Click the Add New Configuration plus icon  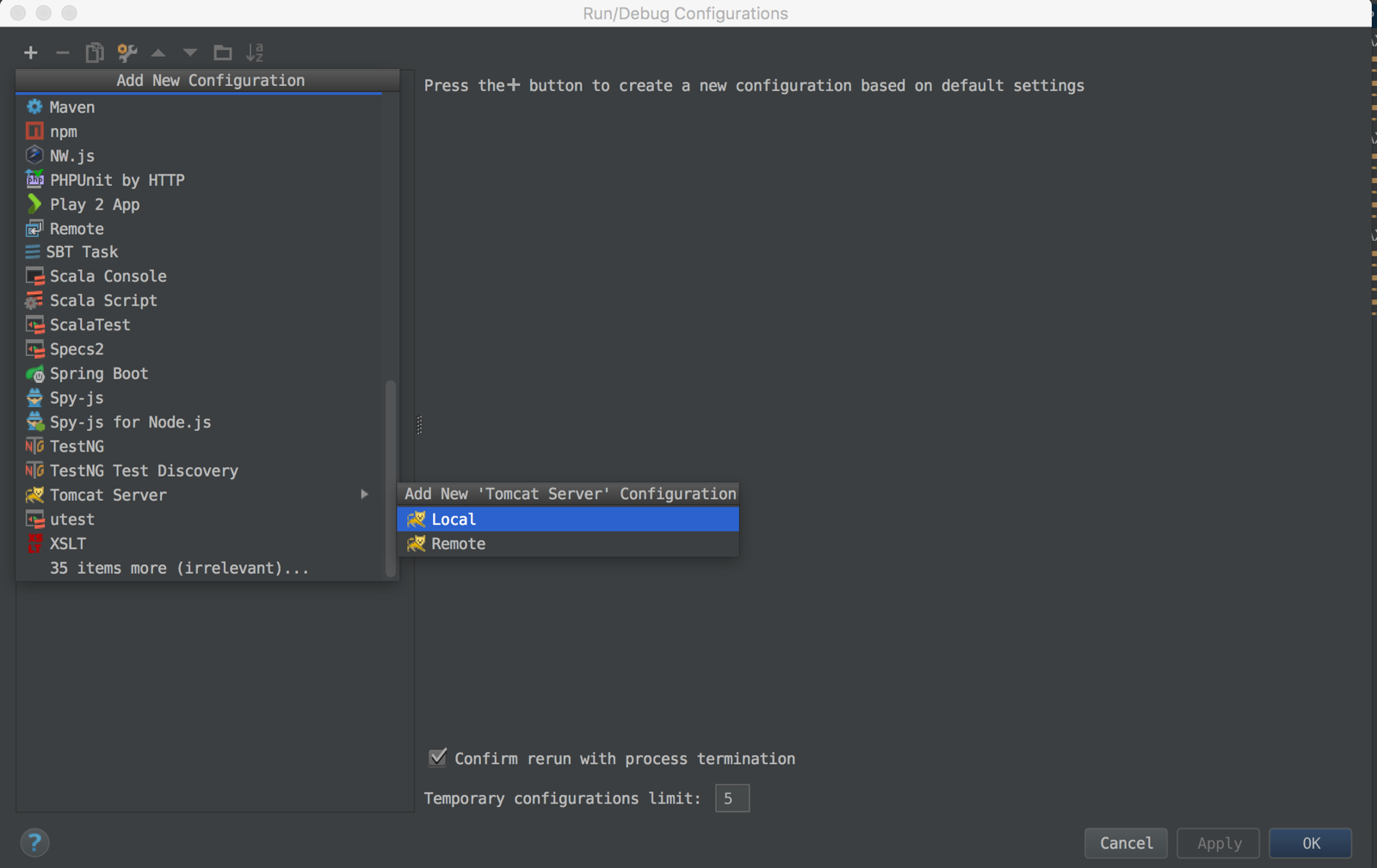(x=31, y=52)
